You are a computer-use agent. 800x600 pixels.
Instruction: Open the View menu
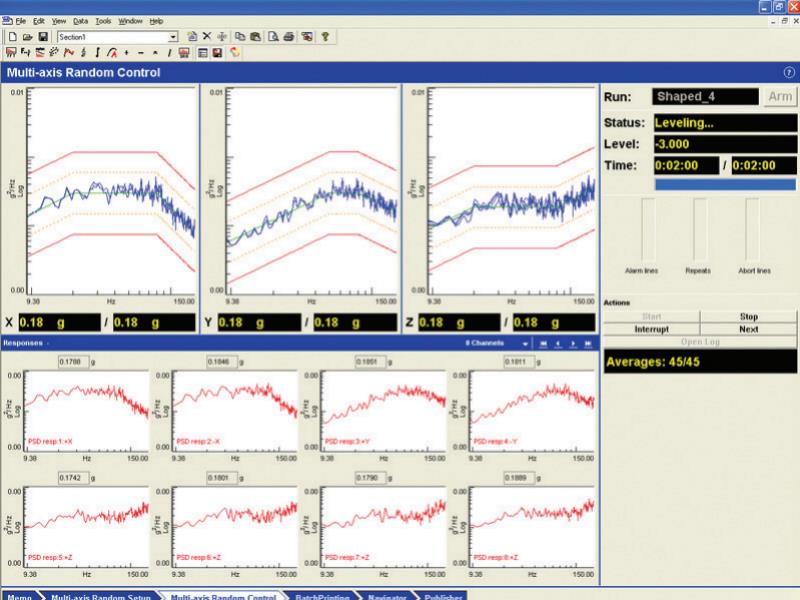pos(59,21)
